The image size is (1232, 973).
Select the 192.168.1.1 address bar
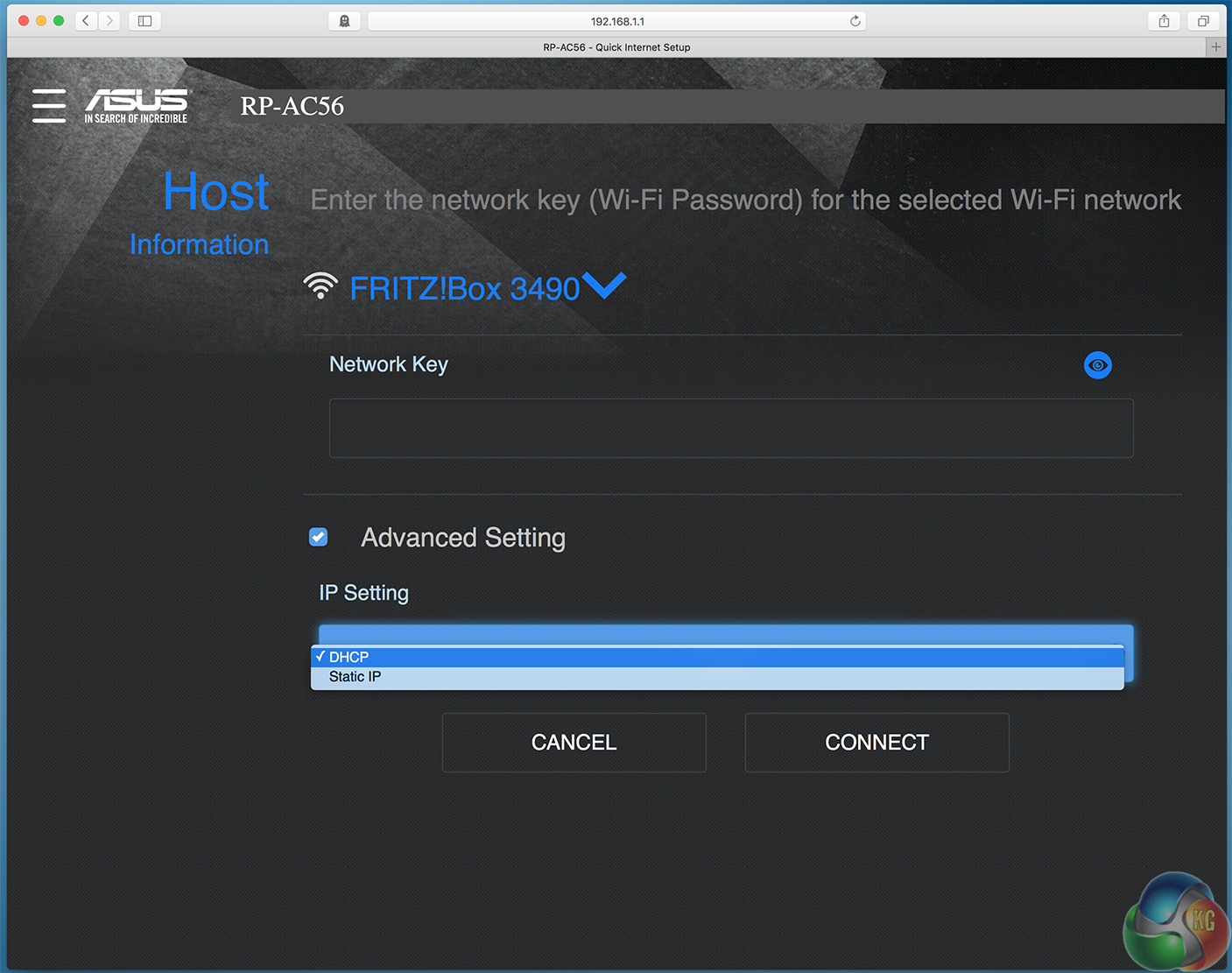coord(616,21)
